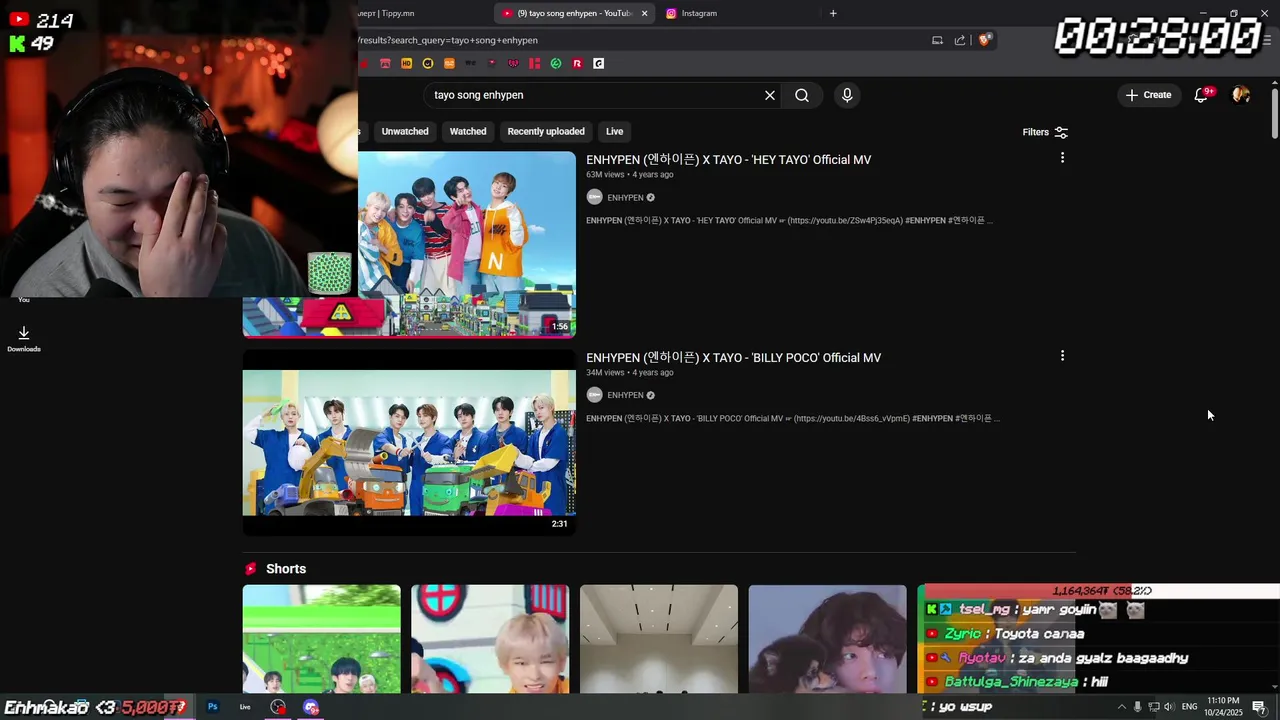The height and width of the screenshot is (720, 1280).
Task: Click the ENHYPEN avatar under BILLY POCO
Action: [594, 395]
